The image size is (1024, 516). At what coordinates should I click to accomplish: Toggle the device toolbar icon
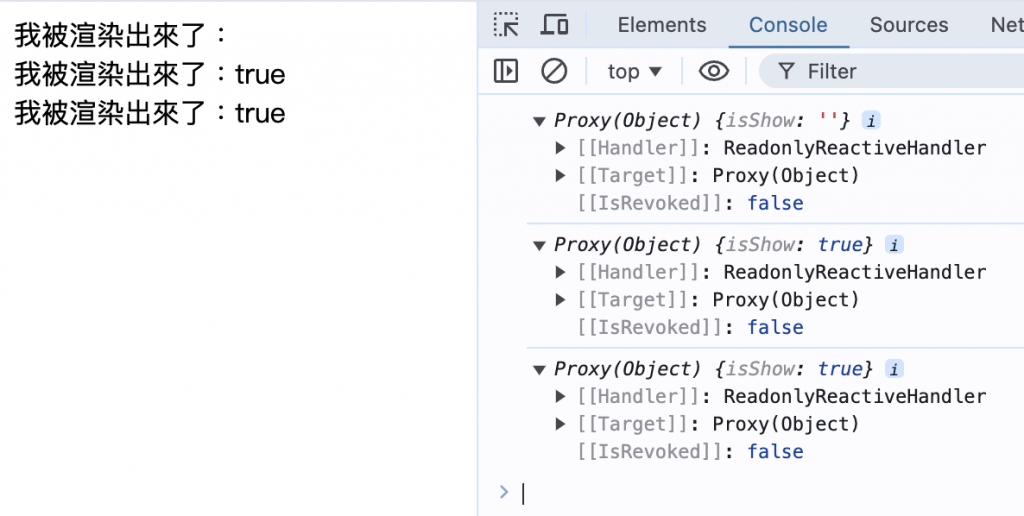point(554,25)
